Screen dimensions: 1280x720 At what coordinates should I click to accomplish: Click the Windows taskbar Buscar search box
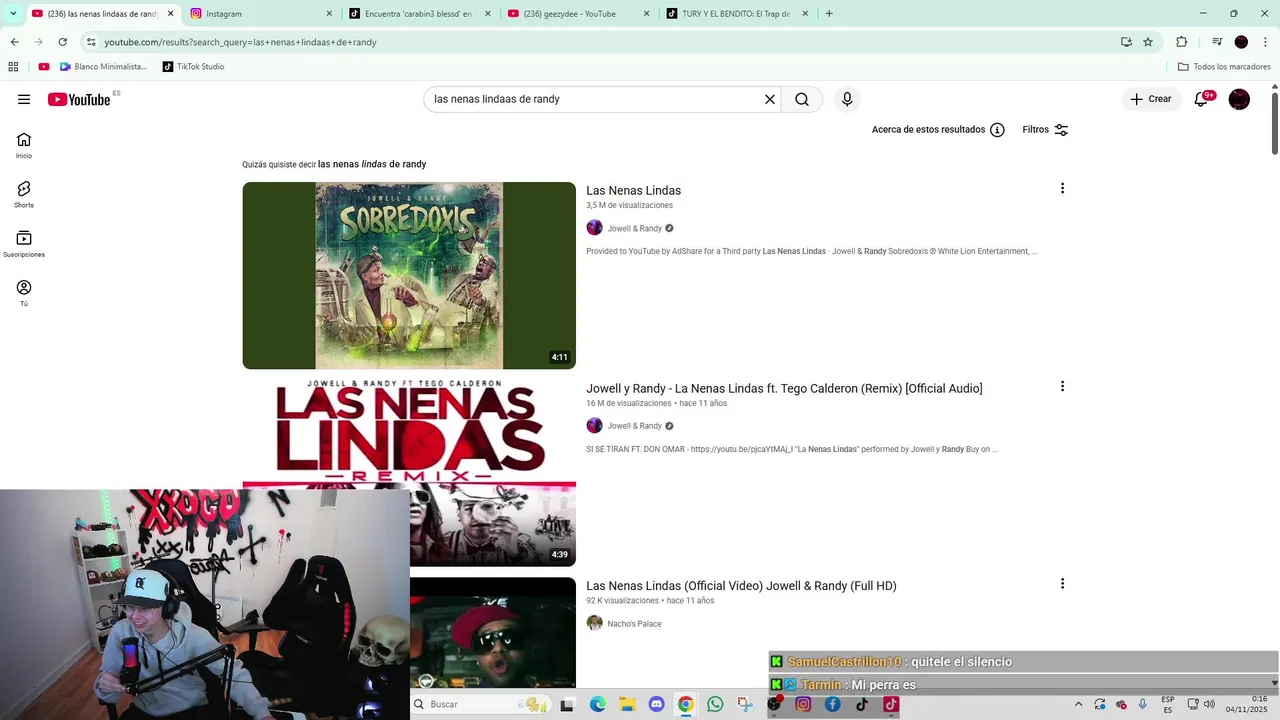pos(480,704)
